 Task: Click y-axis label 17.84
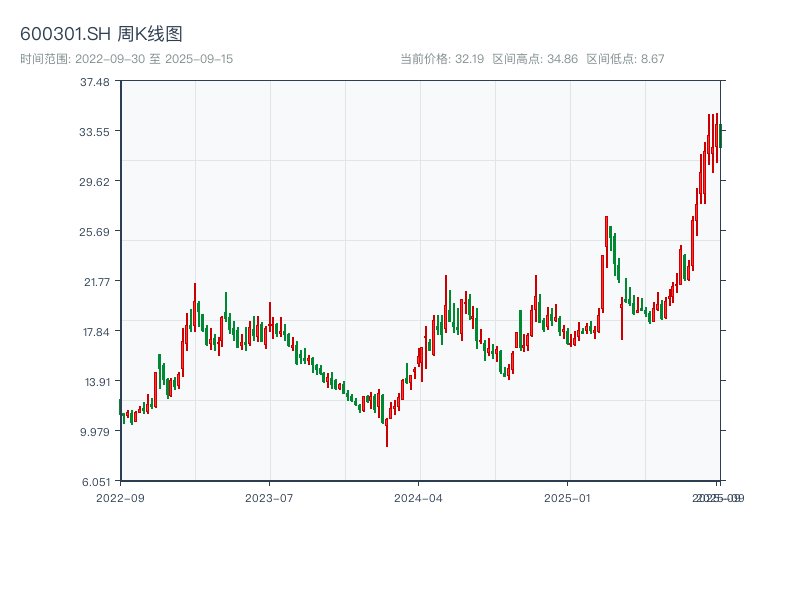coord(96,332)
